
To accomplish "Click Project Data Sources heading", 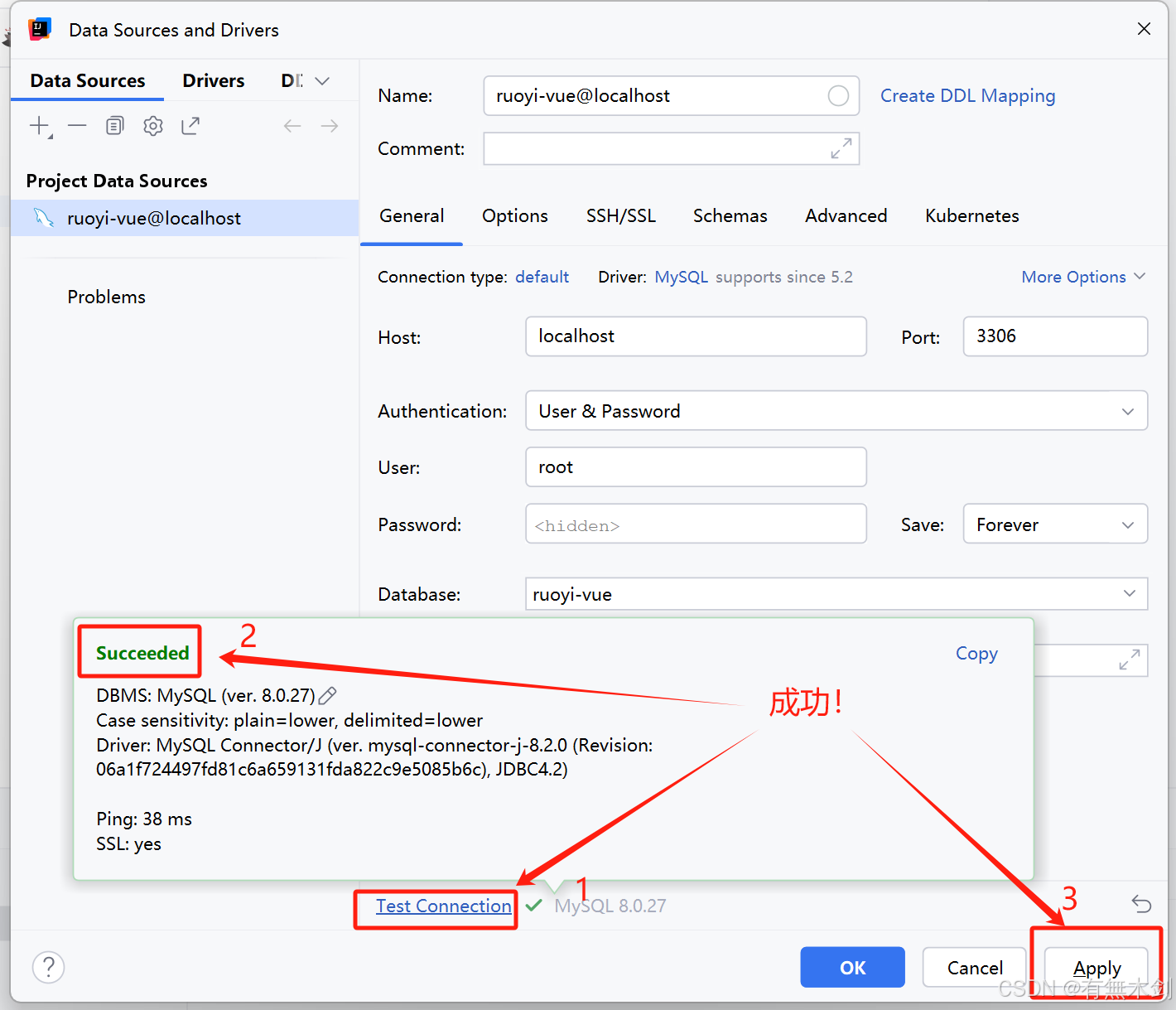I will (x=117, y=181).
